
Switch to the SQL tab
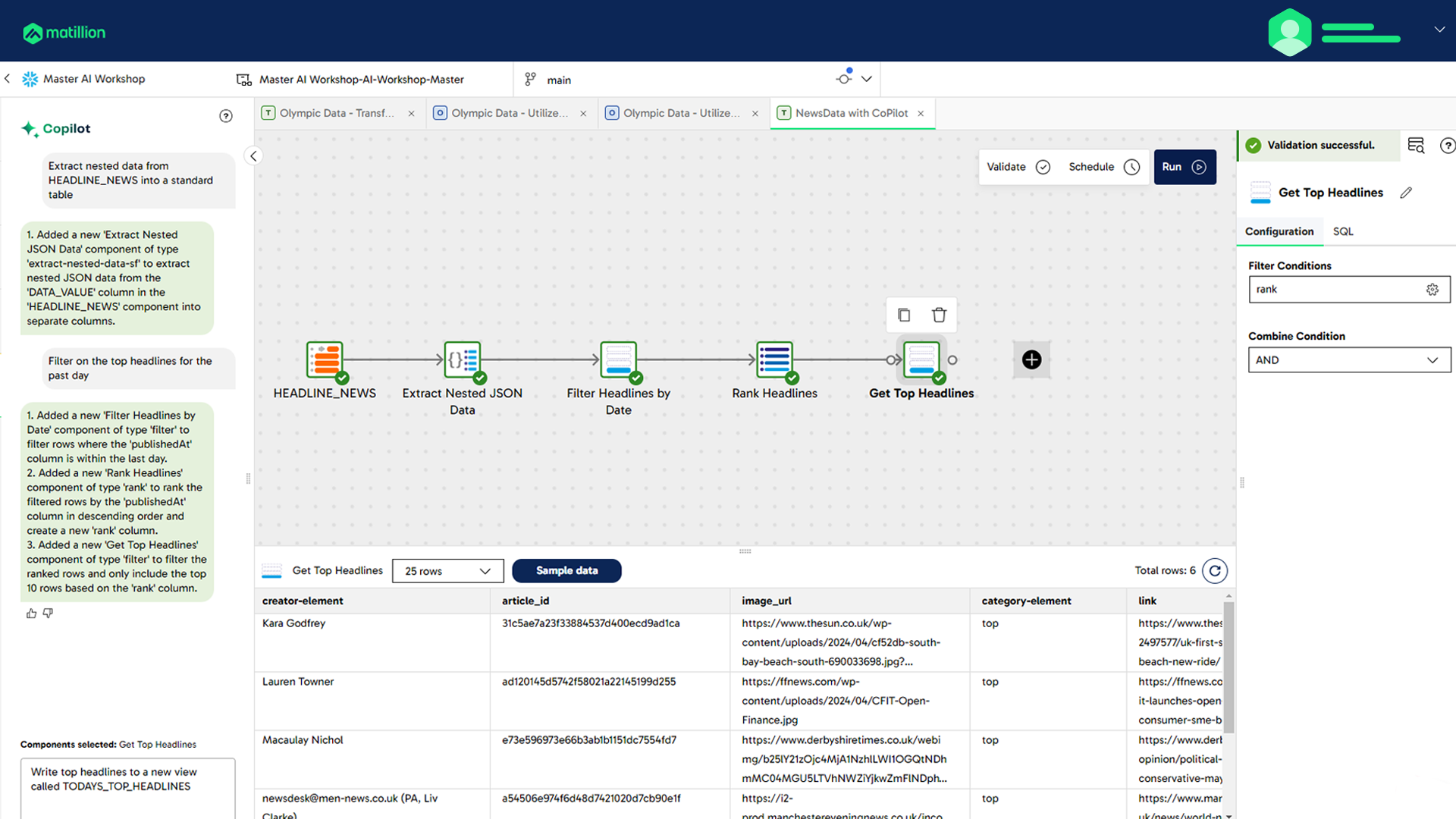pyautogui.click(x=1343, y=231)
